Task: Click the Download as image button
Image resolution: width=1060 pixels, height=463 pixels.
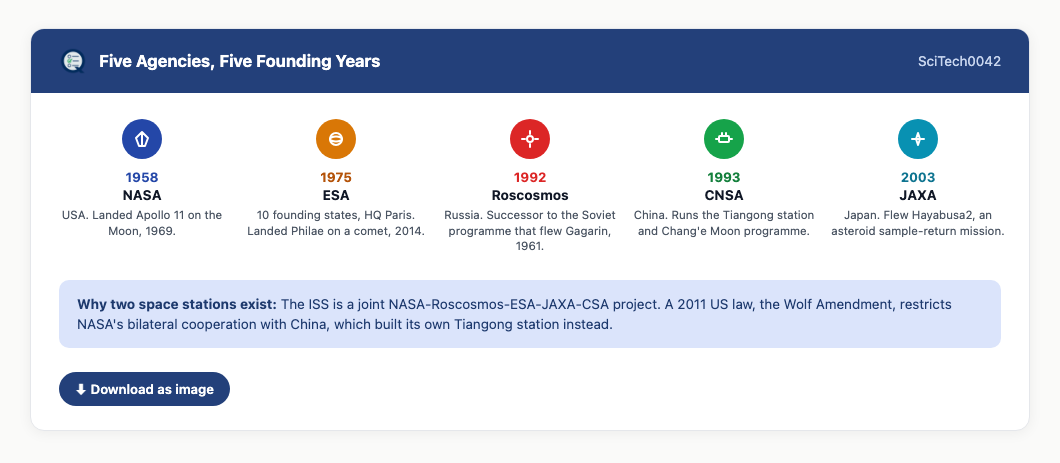Action: tap(145, 389)
